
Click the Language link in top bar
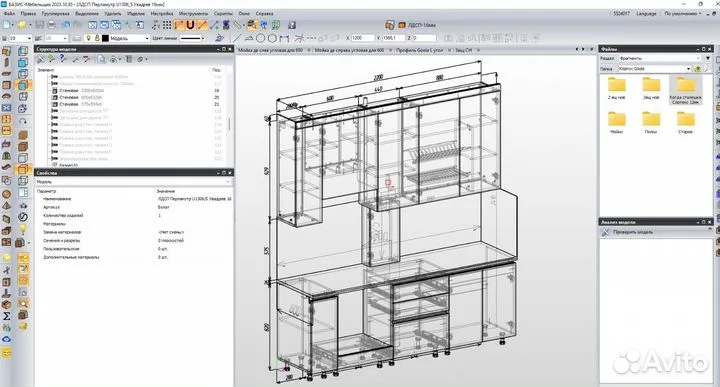(646, 14)
